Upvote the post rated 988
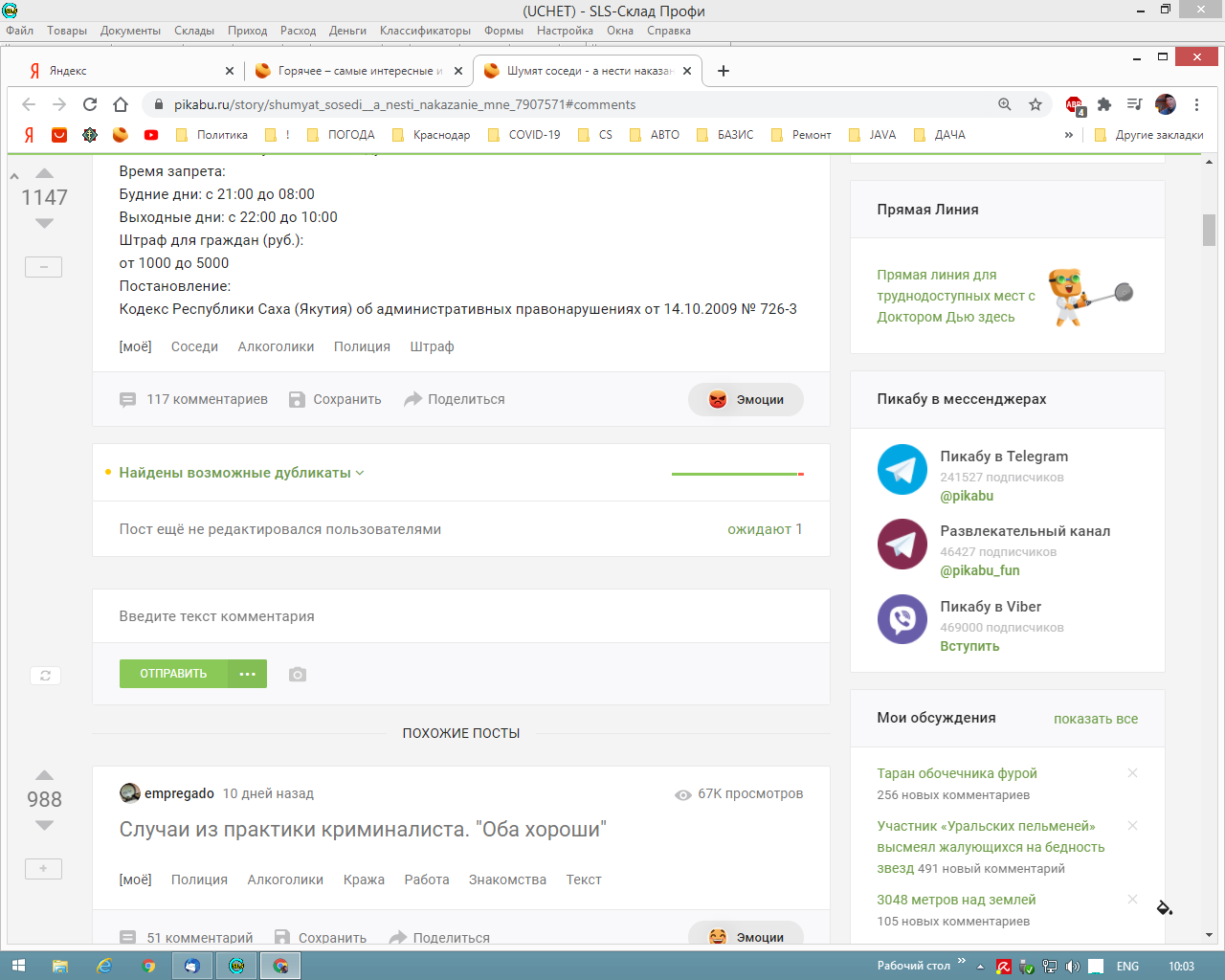The height and width of the screenshot is (980, 1225). click(x=44, y=775)
